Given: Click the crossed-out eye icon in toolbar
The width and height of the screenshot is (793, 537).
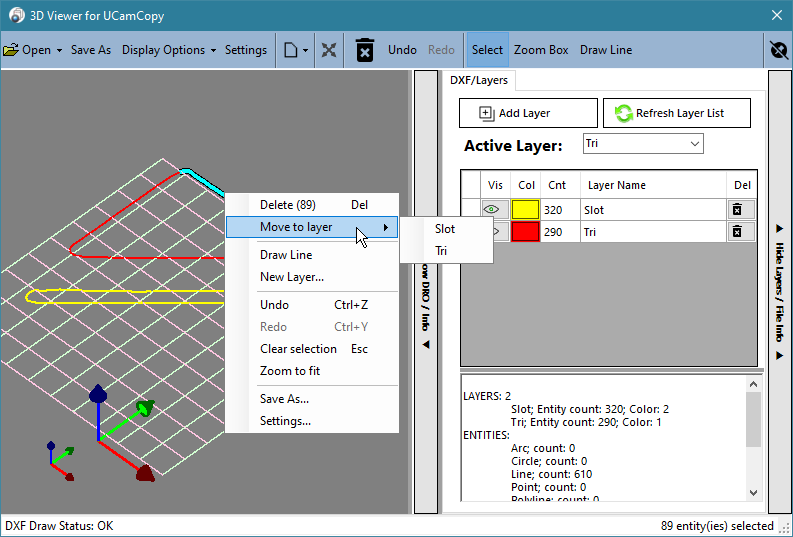Looking at the screenshot, I should pos(779,50).
